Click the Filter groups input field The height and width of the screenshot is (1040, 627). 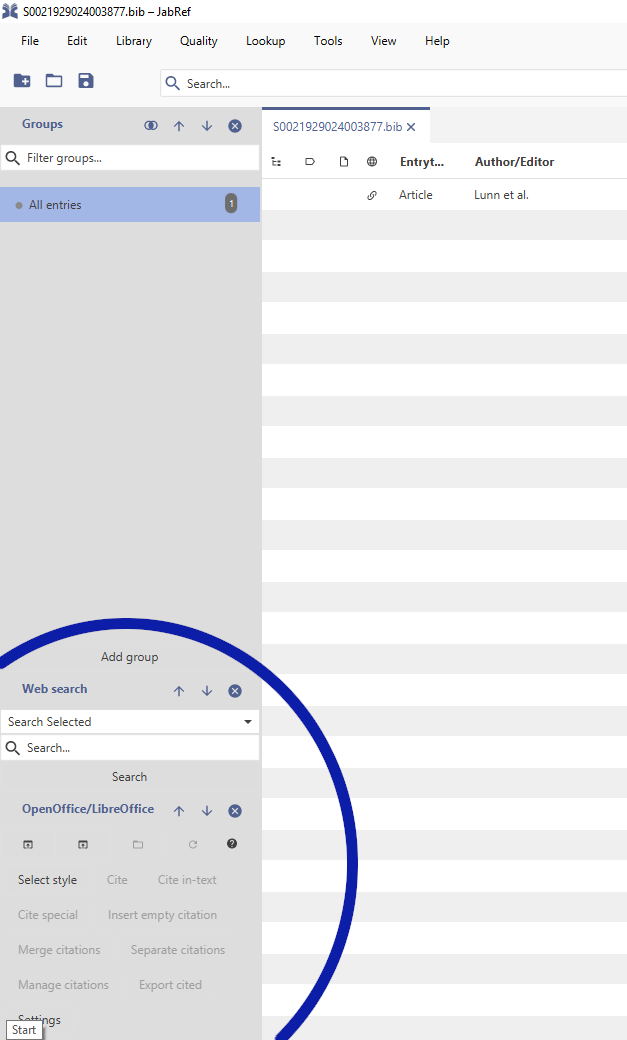[x=135, y=158]
